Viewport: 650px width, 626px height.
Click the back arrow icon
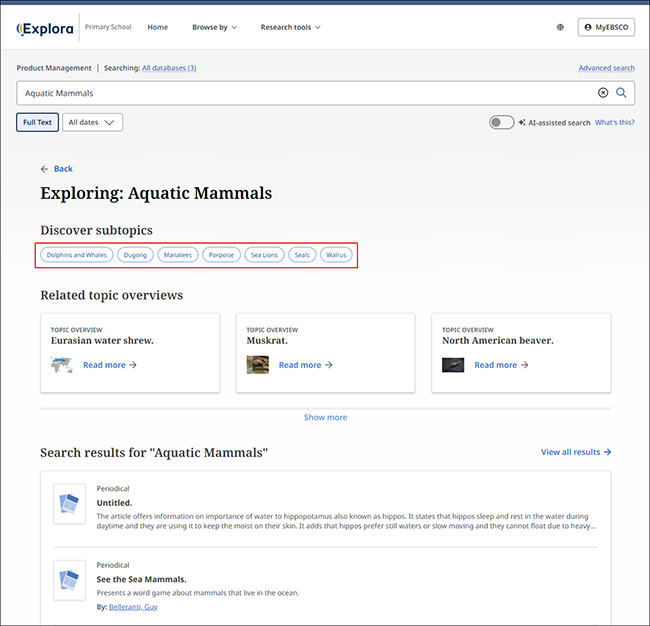click(x=44, y=169)
